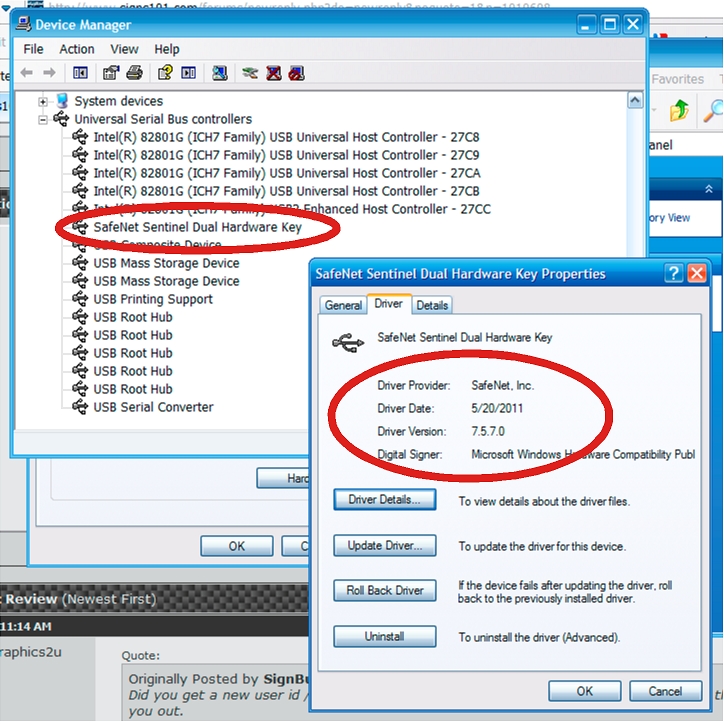
Task: Click the green Up folder icon in background window
Action: [679, 110]
